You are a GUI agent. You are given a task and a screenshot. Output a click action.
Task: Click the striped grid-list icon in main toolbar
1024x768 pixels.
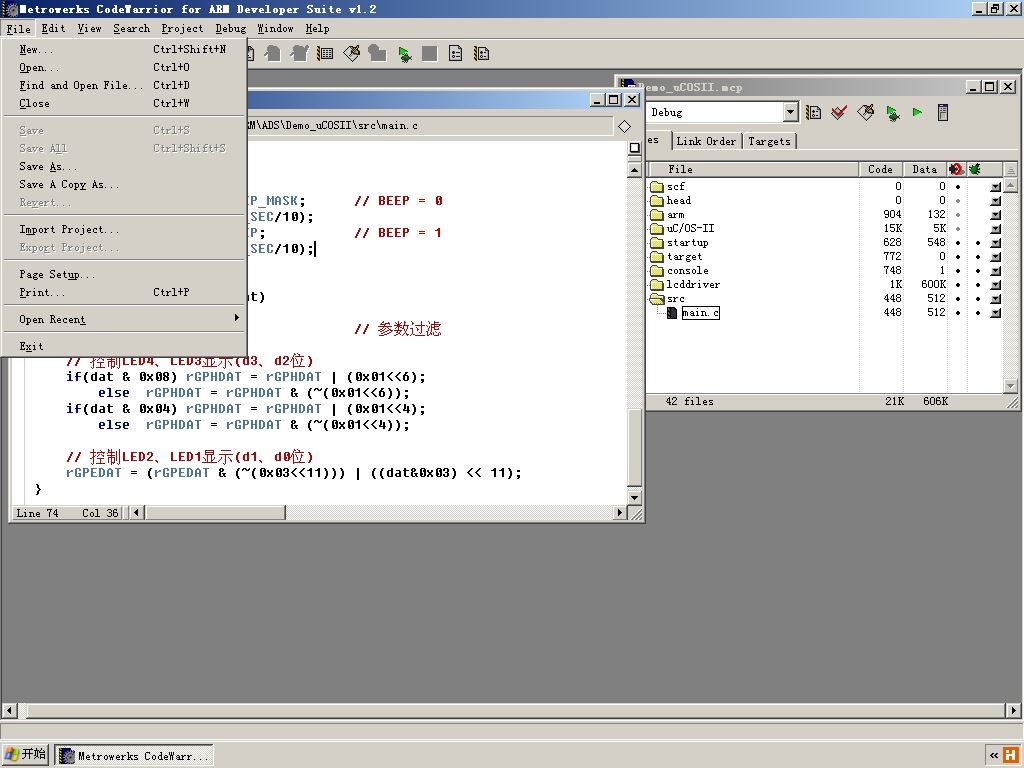(325, 54)
